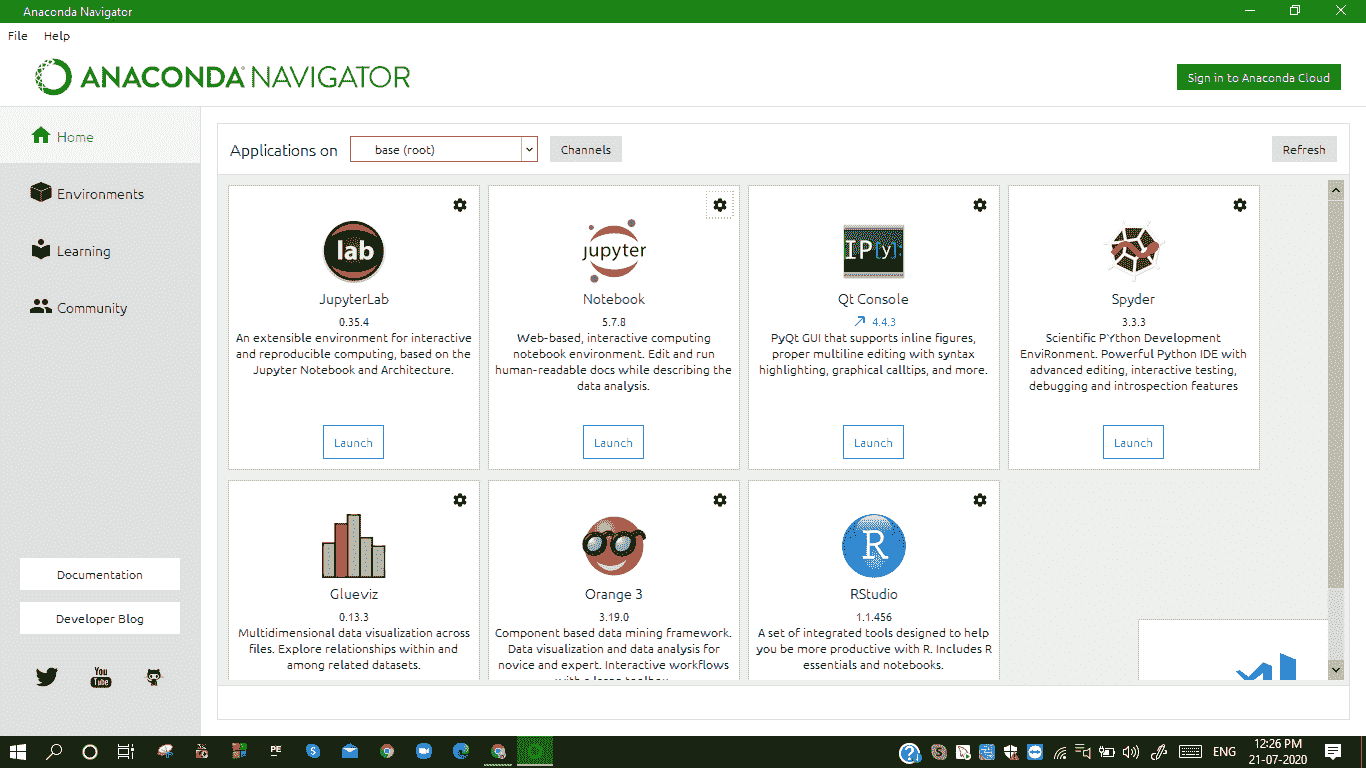Screen dimensions: 1366x768
Task: Open the GitHub icon in sidebar
Action: tap(154, 677)
